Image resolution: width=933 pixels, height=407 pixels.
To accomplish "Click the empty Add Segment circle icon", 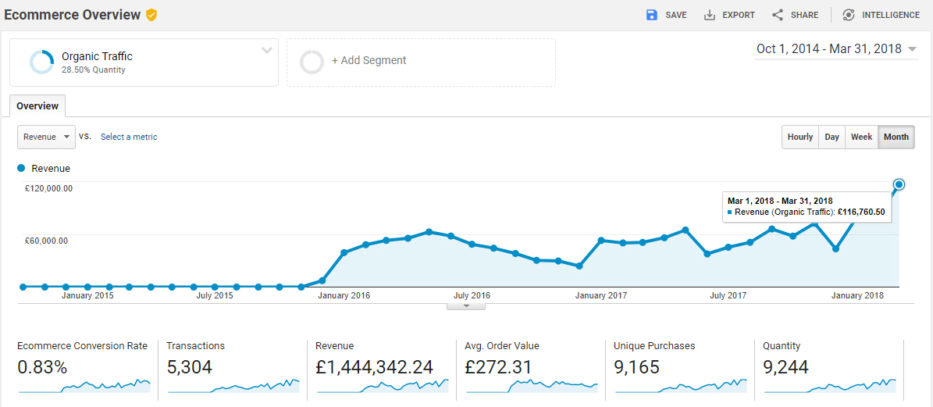I will [x=312, y=61].
